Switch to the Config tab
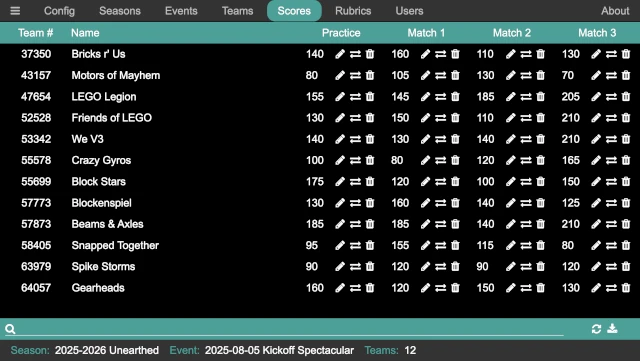The width and height of the screenshot is (640, 361). click(x=59, y=11)
